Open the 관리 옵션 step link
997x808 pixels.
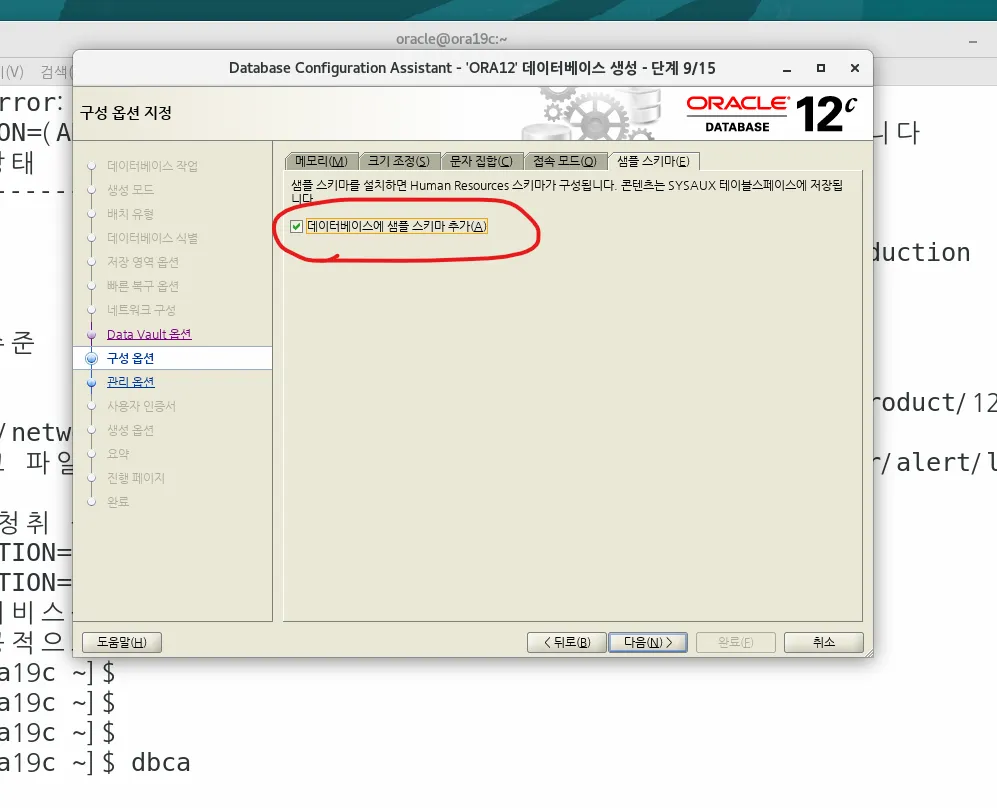click(x=130, y=382)
